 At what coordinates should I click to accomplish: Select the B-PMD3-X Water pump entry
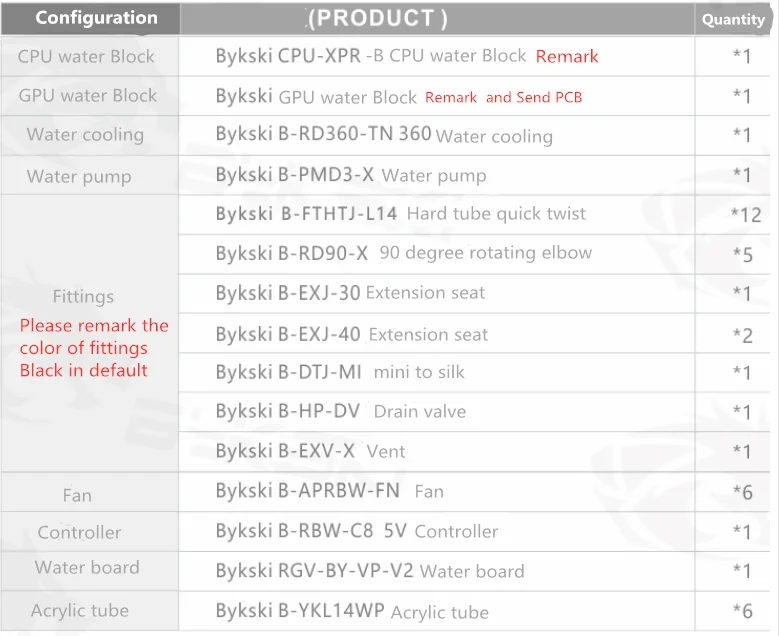(351, 175)
